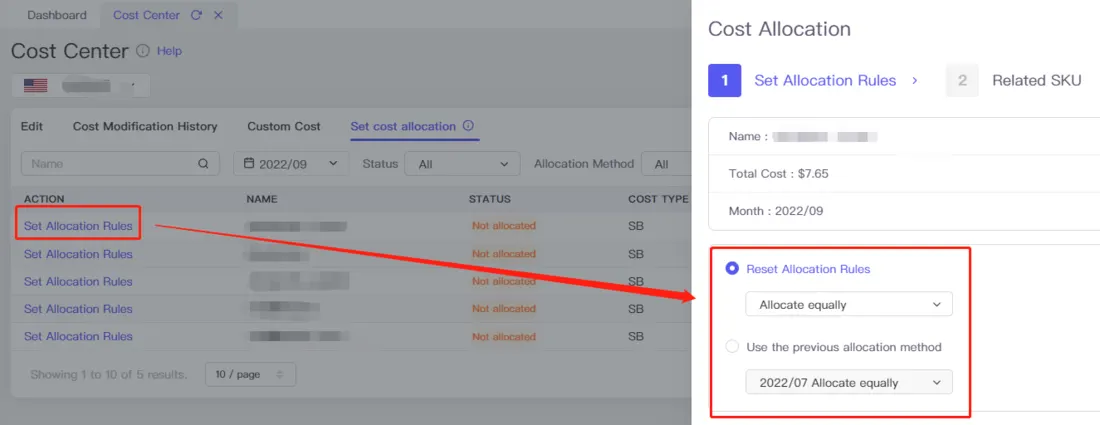Open the Cost Modification History tab

pyautogui.click(x=145, y=126)
